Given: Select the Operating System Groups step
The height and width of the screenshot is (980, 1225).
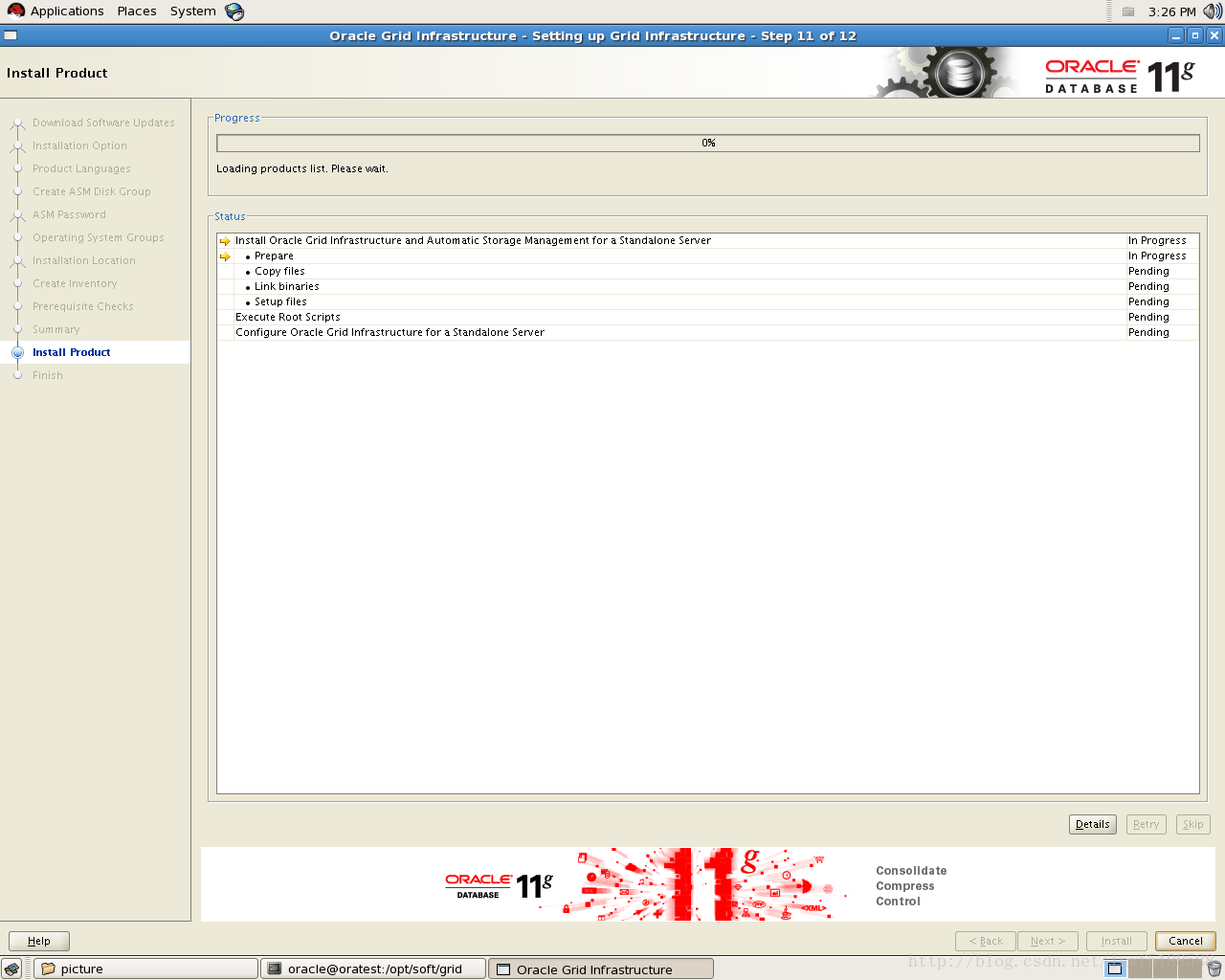Looking at the screenshot, I should pyautogui.click(x=99, y=237).
